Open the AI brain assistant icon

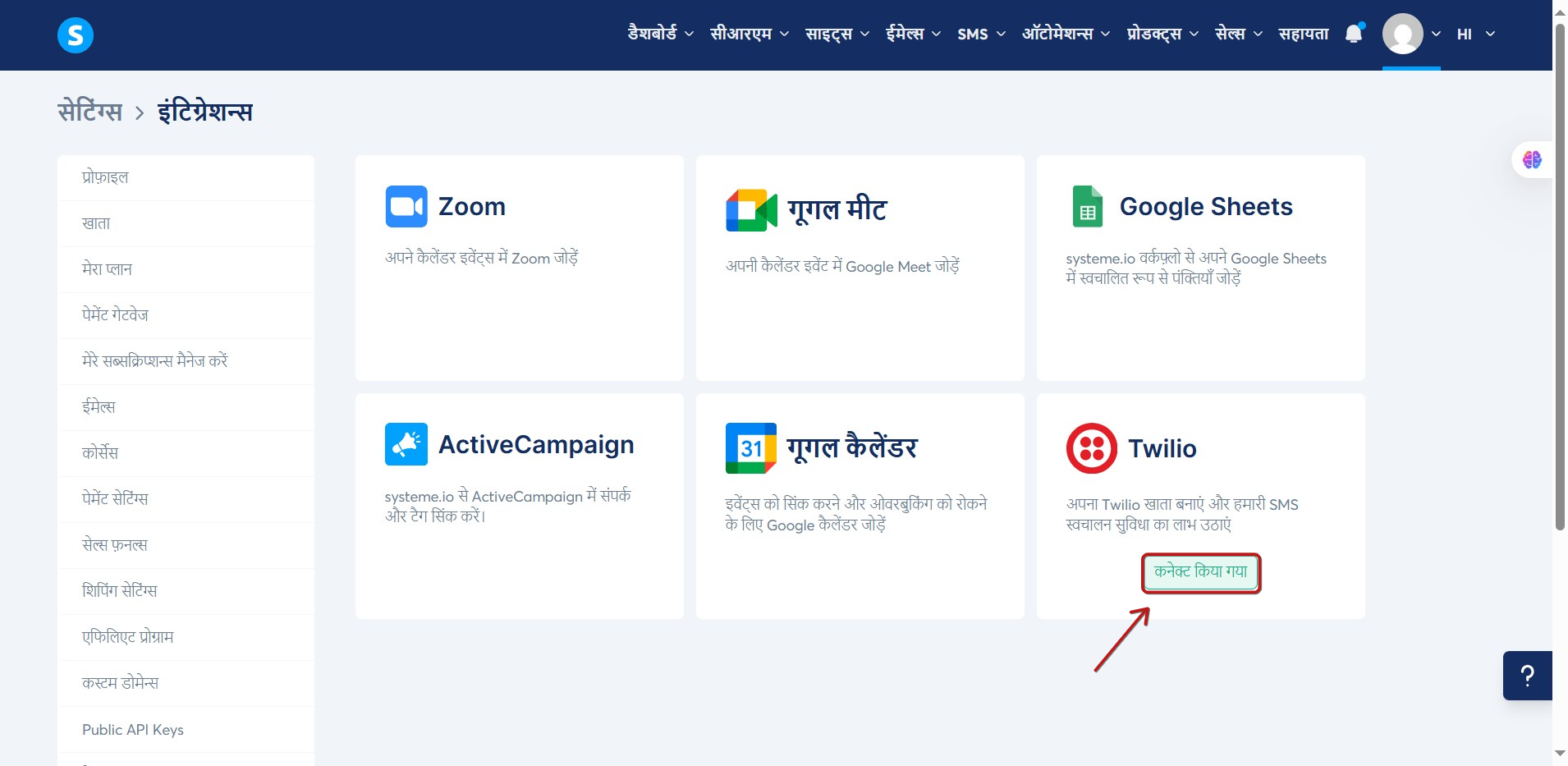1532,159
